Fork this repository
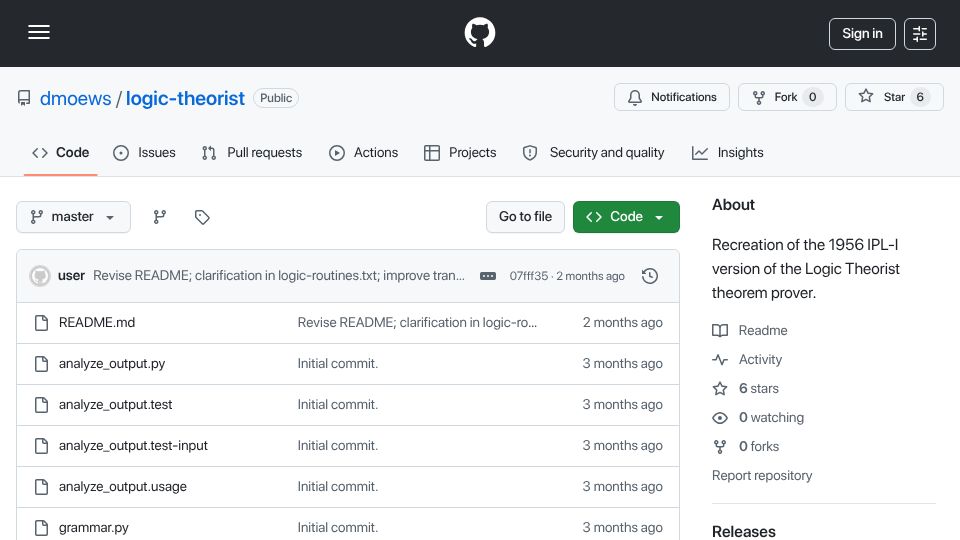This screenshot has width=960, height=540. [787, 97]
